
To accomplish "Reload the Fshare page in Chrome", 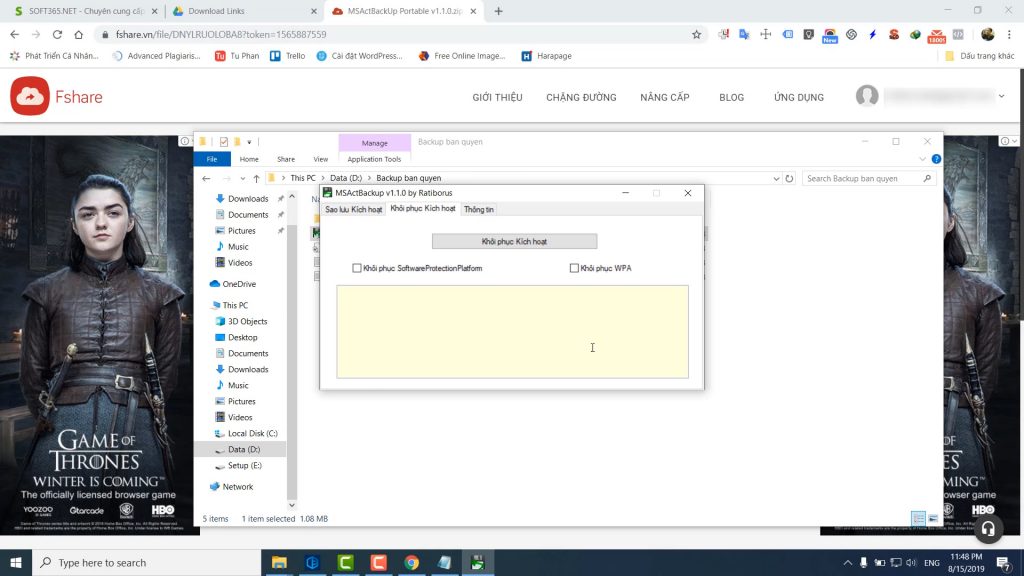I will point(57,35).
